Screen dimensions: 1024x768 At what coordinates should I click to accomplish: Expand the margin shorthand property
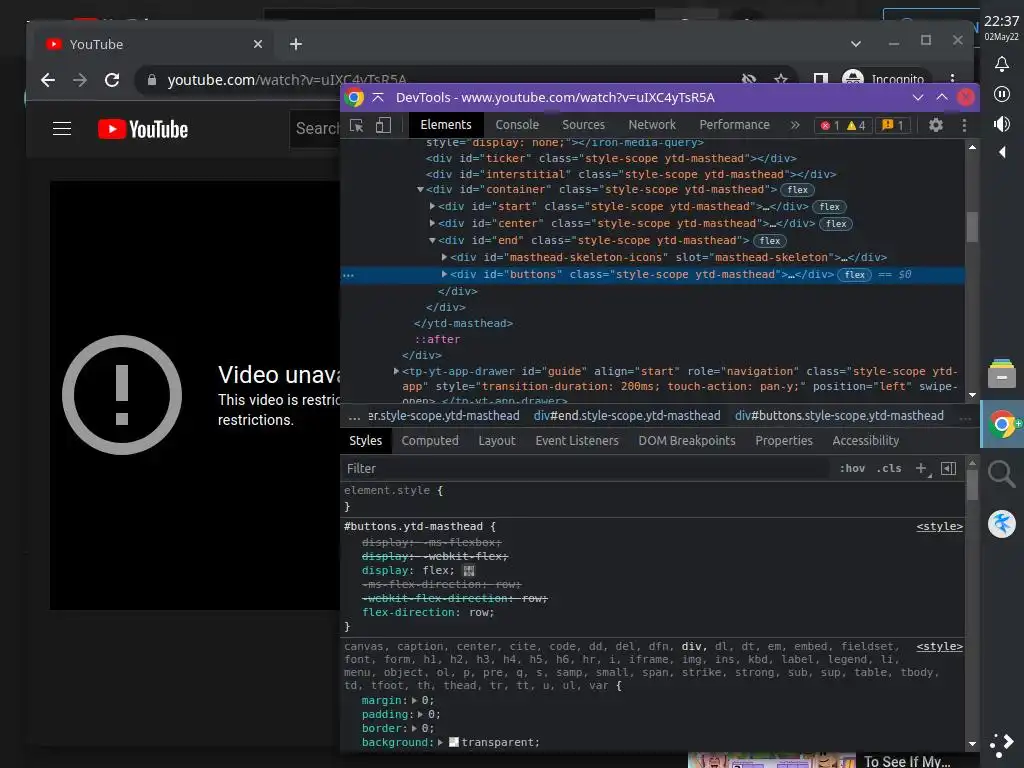coord(414,700)
